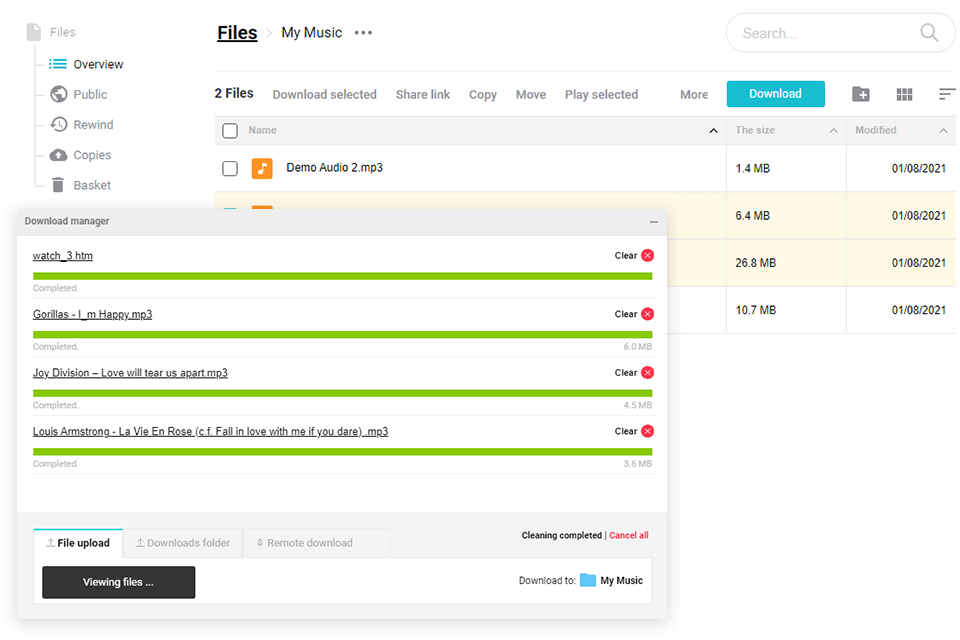Switch to grid view icon
Viewport: 960px width, 640px height.
click(x=904, y=94)
